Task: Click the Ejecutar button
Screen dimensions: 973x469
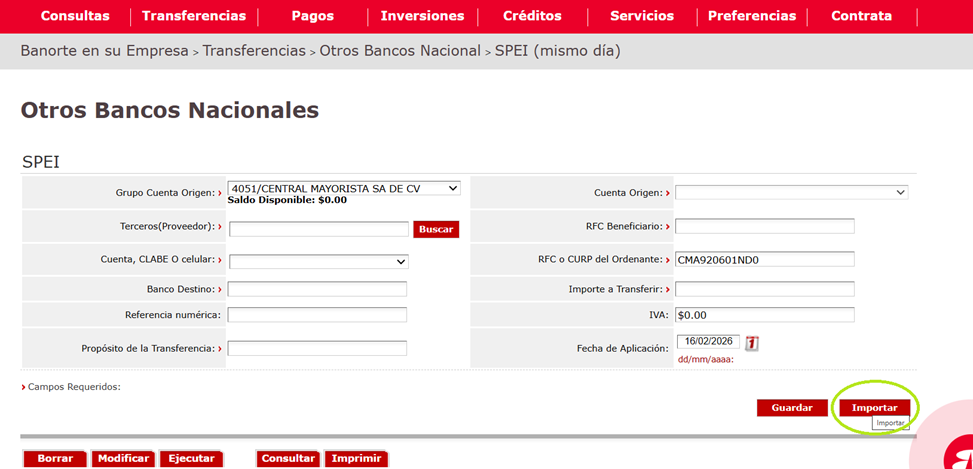Action: 191,459
